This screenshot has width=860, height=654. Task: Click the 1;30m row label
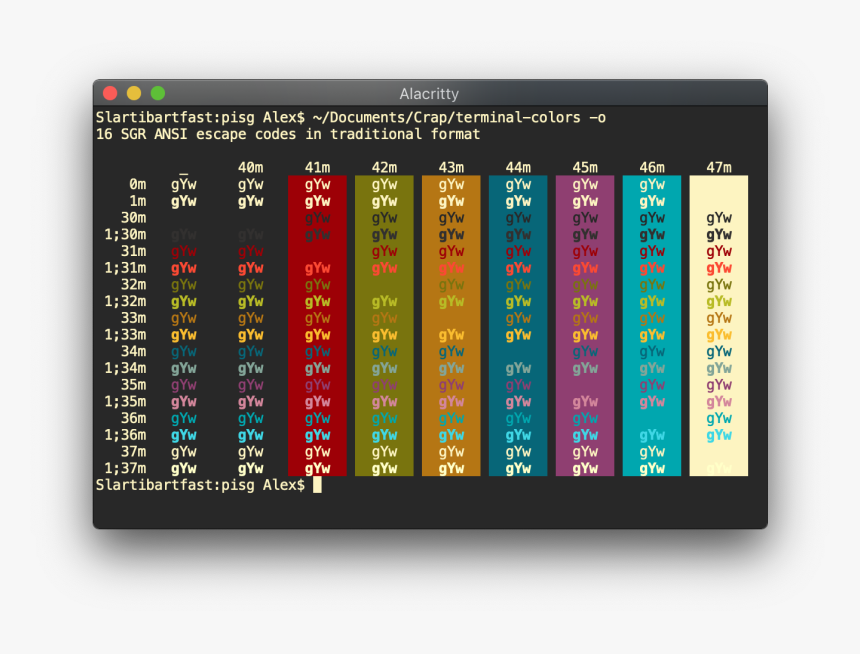(126, 235)
